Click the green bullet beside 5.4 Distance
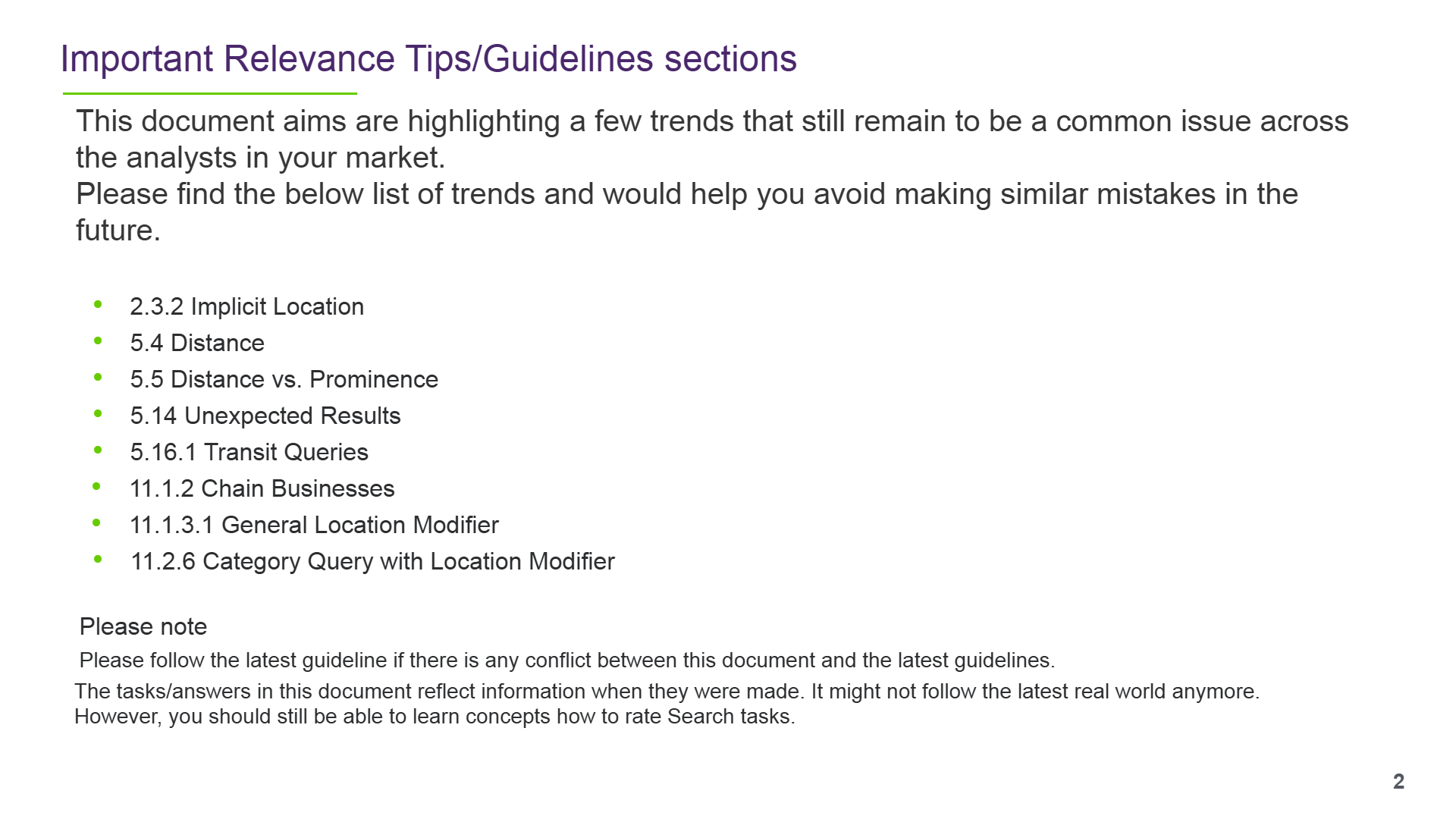This screenshot has height=819, width=1456. click(x=98, y=341)
